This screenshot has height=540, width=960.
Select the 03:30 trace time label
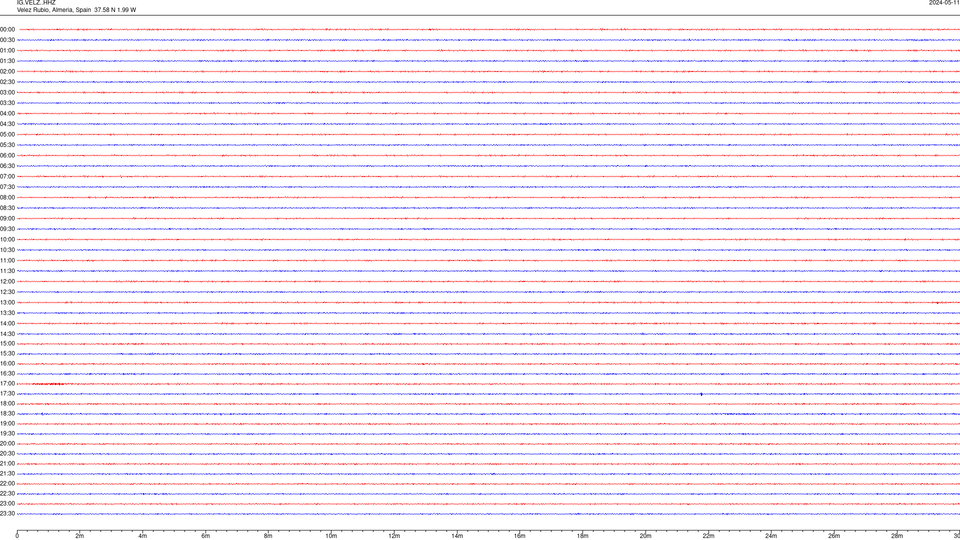(x=7, y=103)
